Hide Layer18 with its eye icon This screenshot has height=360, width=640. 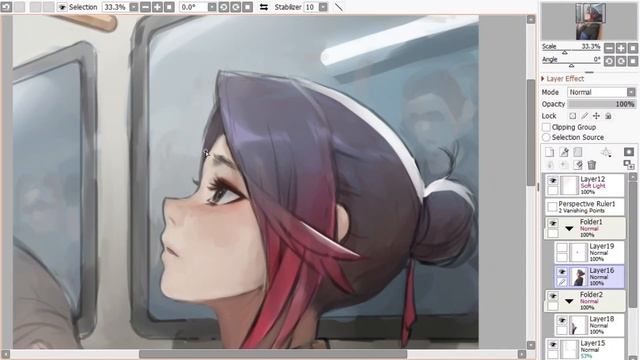tap(562, 320)
